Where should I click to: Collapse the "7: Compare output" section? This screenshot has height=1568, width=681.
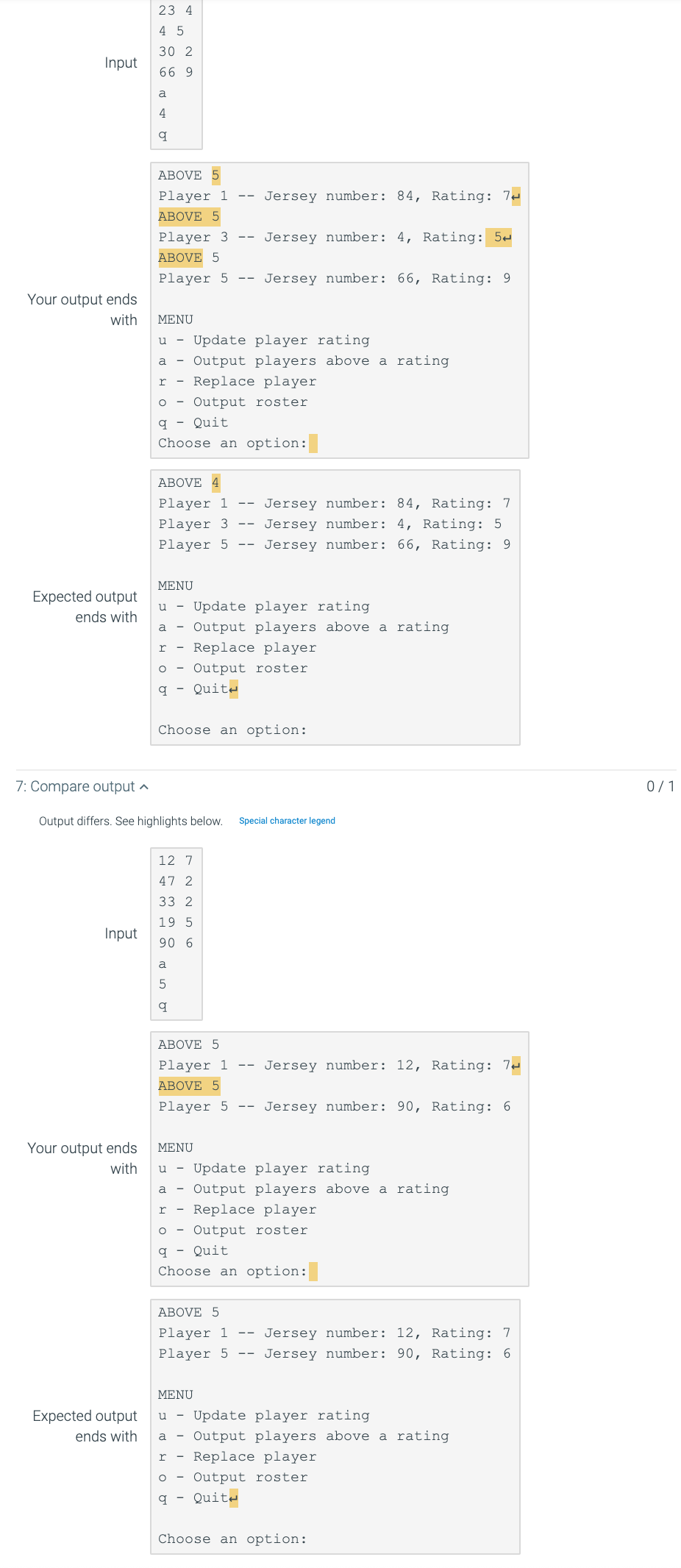pyautogui.click(x=145, y=786)
